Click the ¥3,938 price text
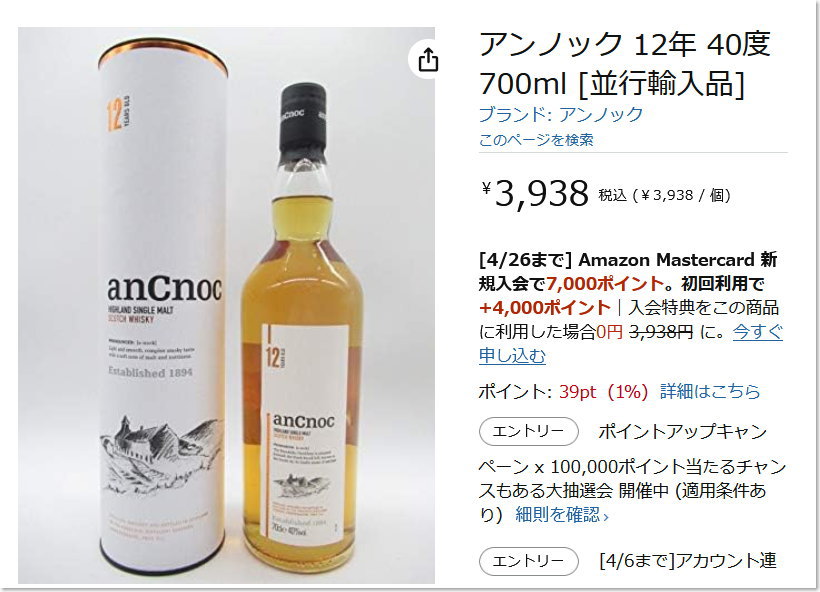The image size is (820, 592). tap(535, 193)
